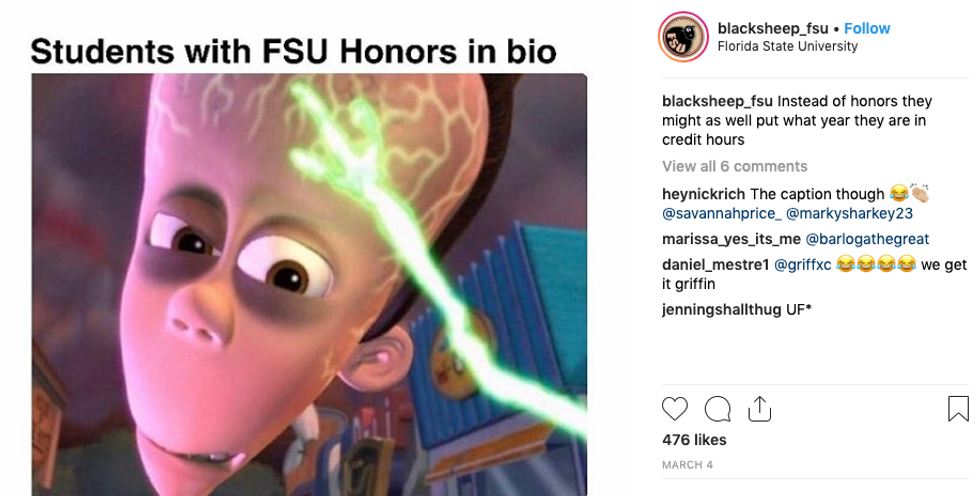Viewport: 980px width, 496px height.
Task: Share the post with the upload arrow icon
Action: pyautogui.click(x=759, y=409)
